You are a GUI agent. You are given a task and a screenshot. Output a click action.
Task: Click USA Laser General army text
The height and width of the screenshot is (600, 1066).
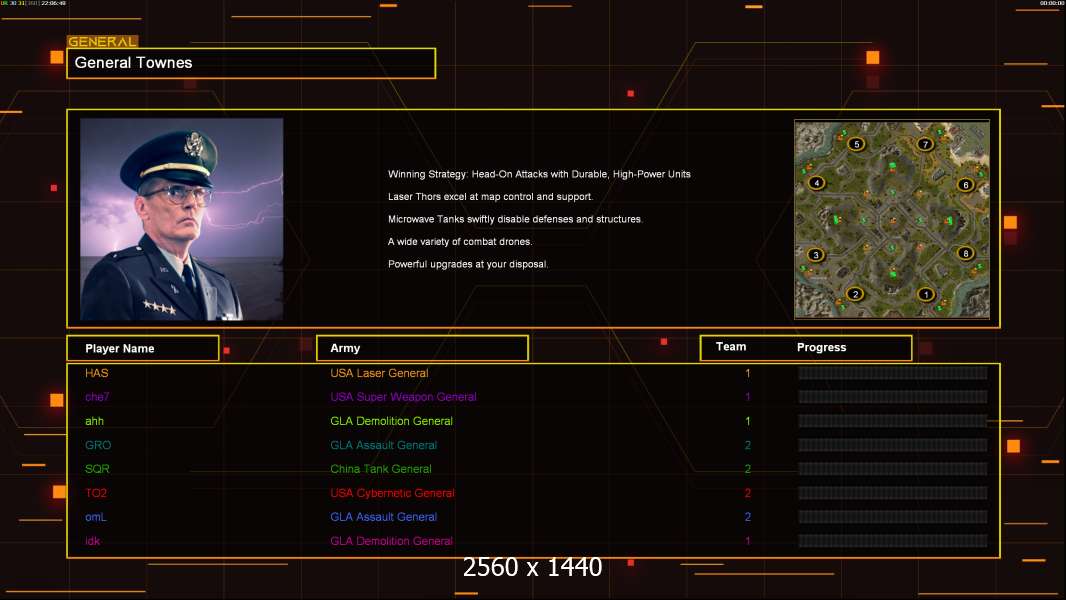point(379,373)
